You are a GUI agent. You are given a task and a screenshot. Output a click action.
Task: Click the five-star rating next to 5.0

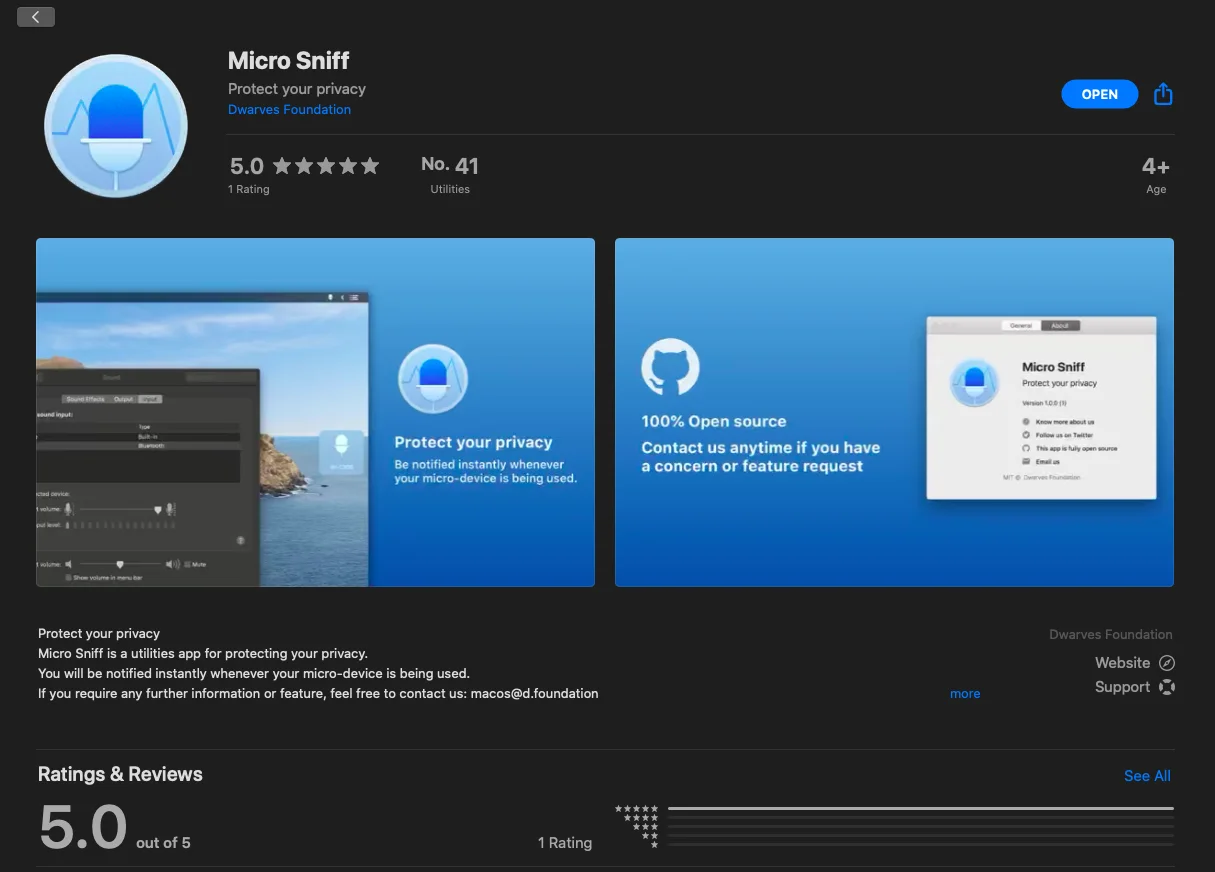tap(326, 166)
